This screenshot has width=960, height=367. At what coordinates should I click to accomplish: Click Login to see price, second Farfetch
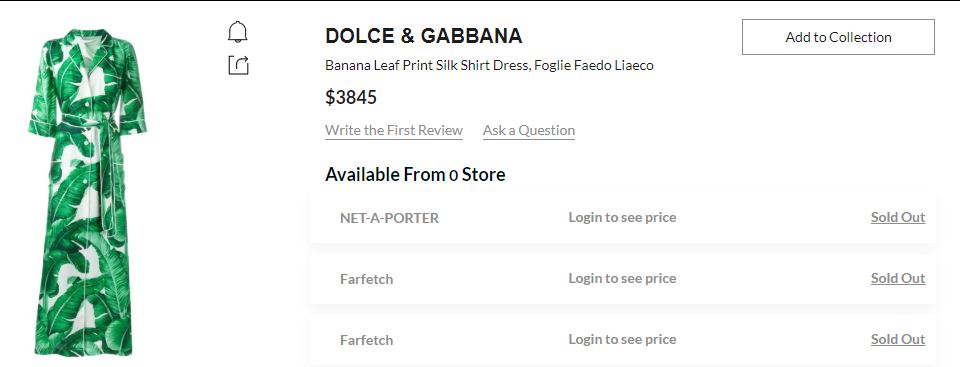pyautogui.click(x=622, y=340)
